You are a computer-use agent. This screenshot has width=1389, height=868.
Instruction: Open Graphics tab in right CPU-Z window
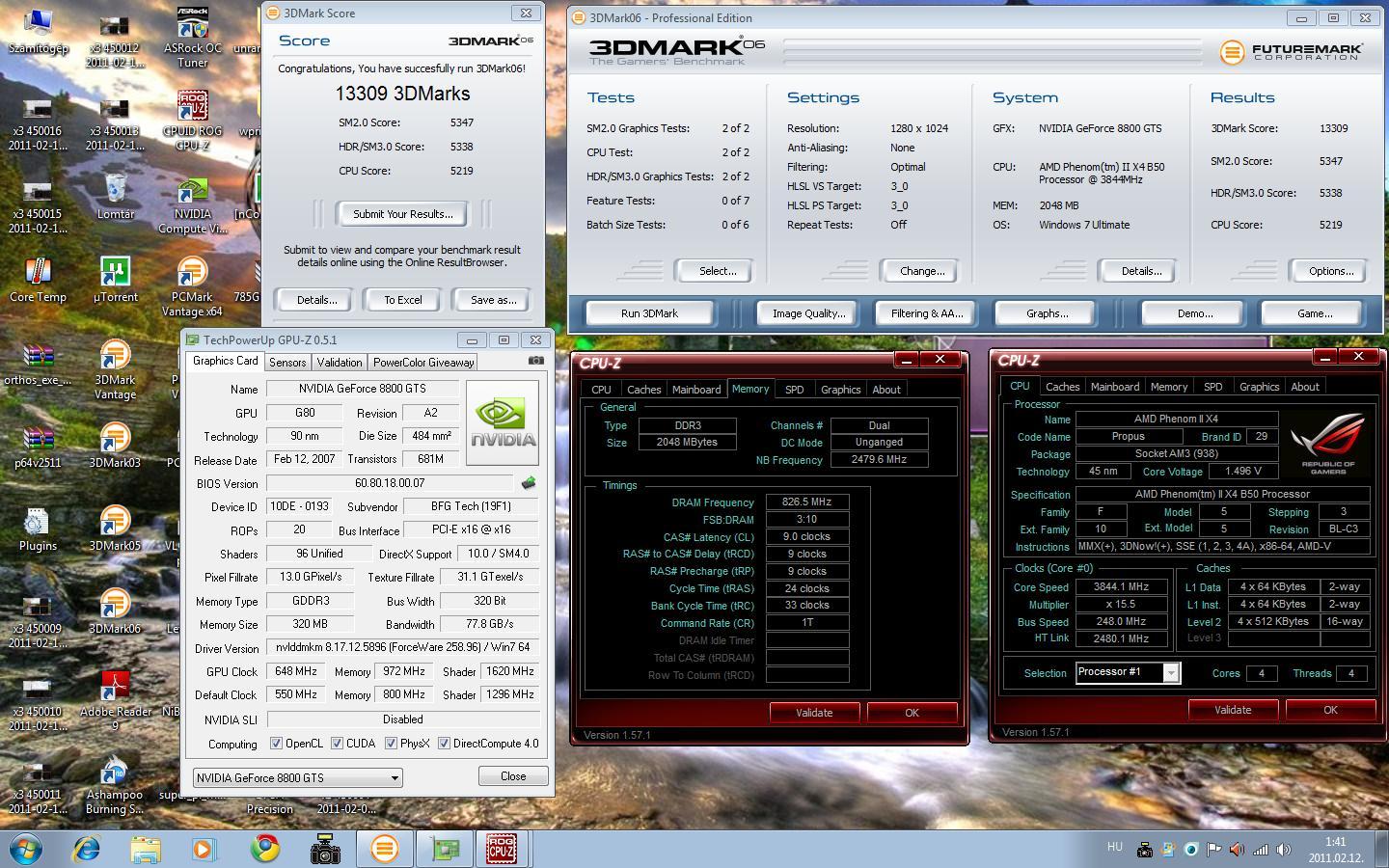(x=1259, y=387)
